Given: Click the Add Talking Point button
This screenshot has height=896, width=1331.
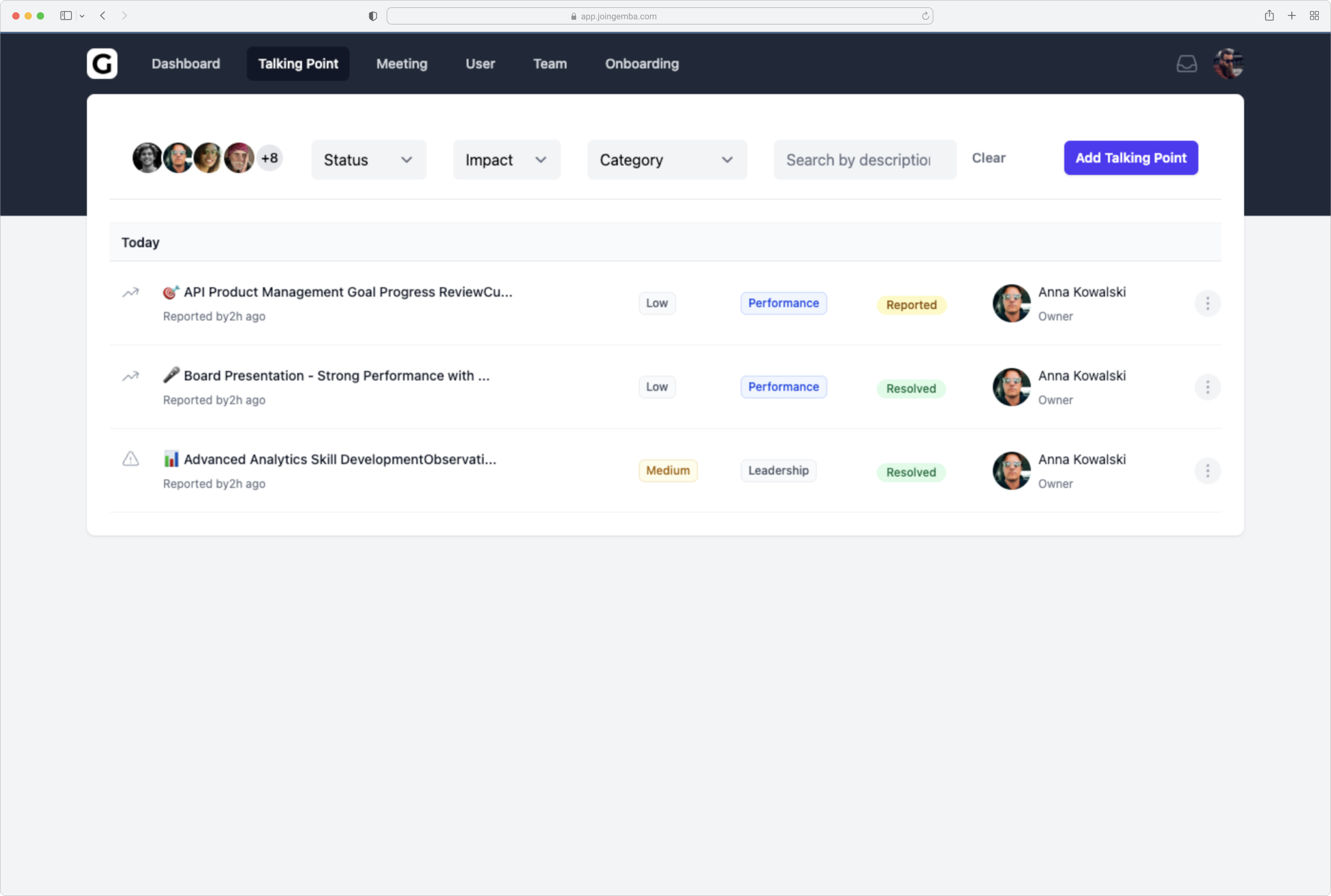Looking at the screenshot, I should pyautogui.click(x=1130, y=158).
